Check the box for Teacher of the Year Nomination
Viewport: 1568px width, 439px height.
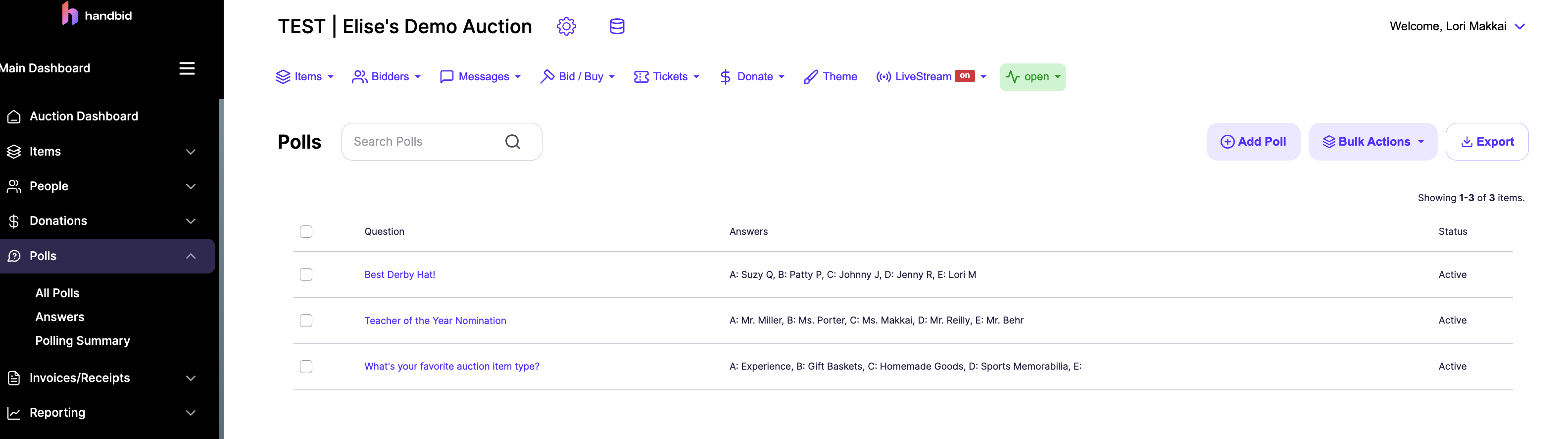point(306,321)
